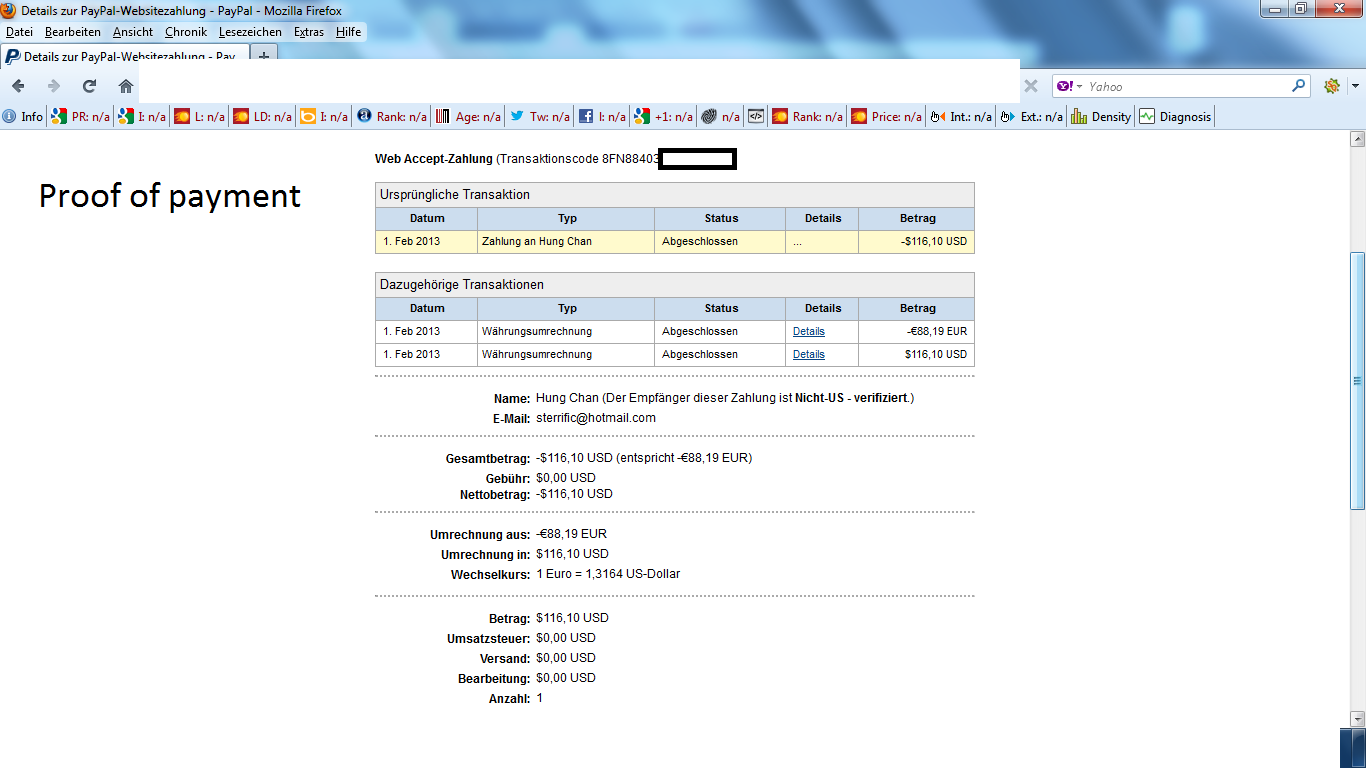
Task: Expand dropdown arrow beside gear icon
Action: point(1355,86)
